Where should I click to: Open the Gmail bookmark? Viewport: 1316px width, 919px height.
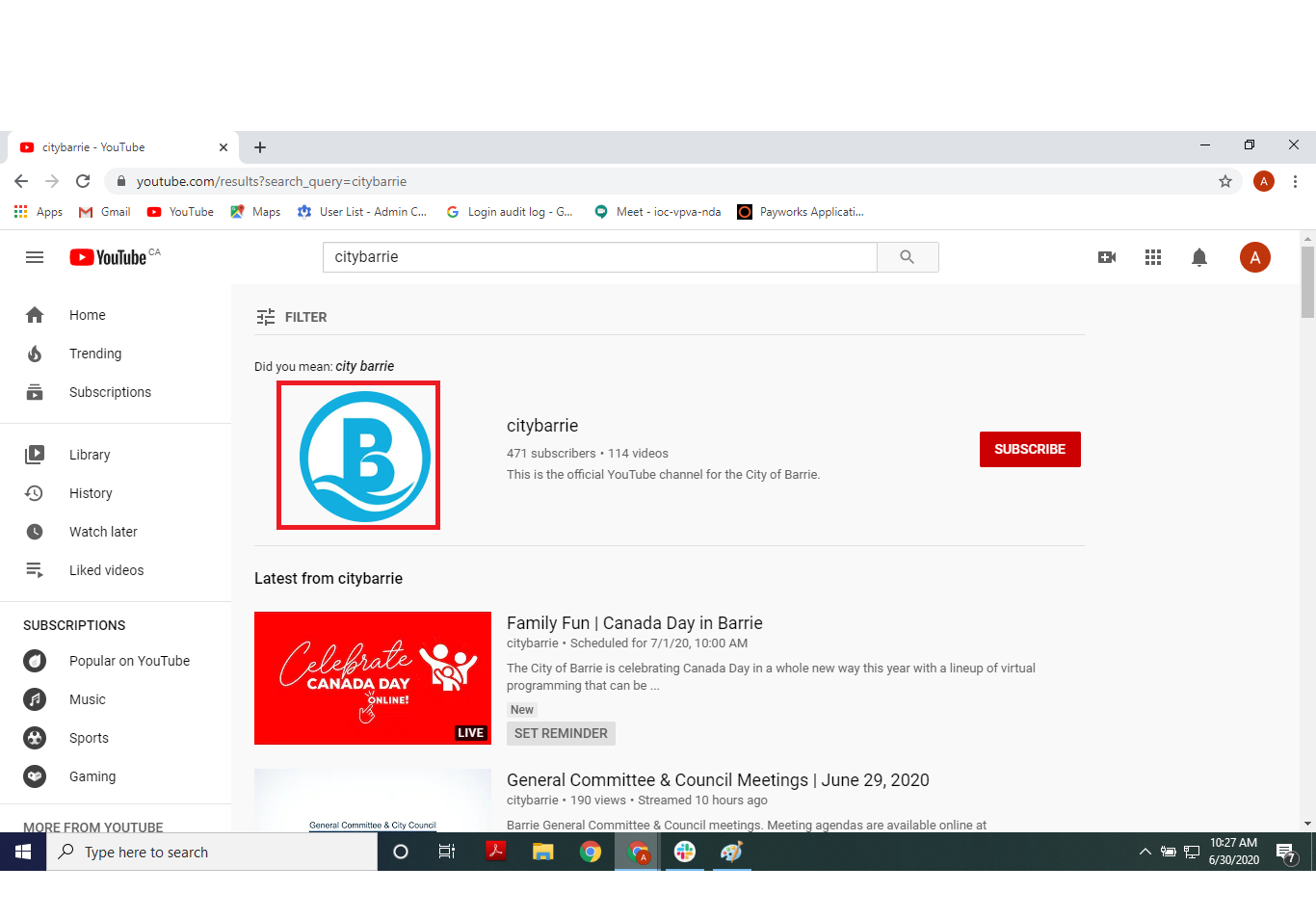[105, 212]
